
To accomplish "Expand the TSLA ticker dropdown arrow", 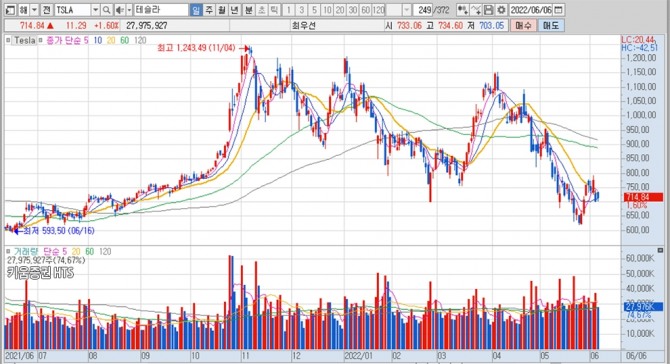I will (96, 10).
